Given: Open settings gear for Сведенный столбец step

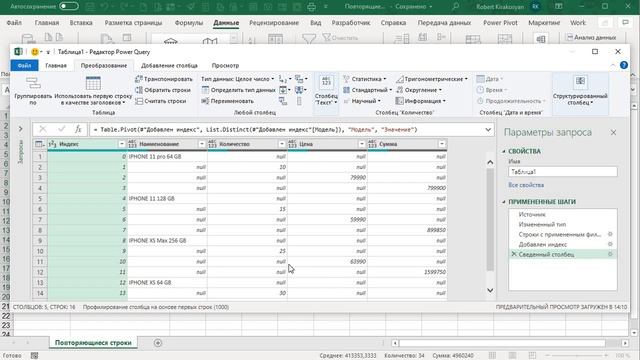Looking at the screenshot, I should click(610, 254).
